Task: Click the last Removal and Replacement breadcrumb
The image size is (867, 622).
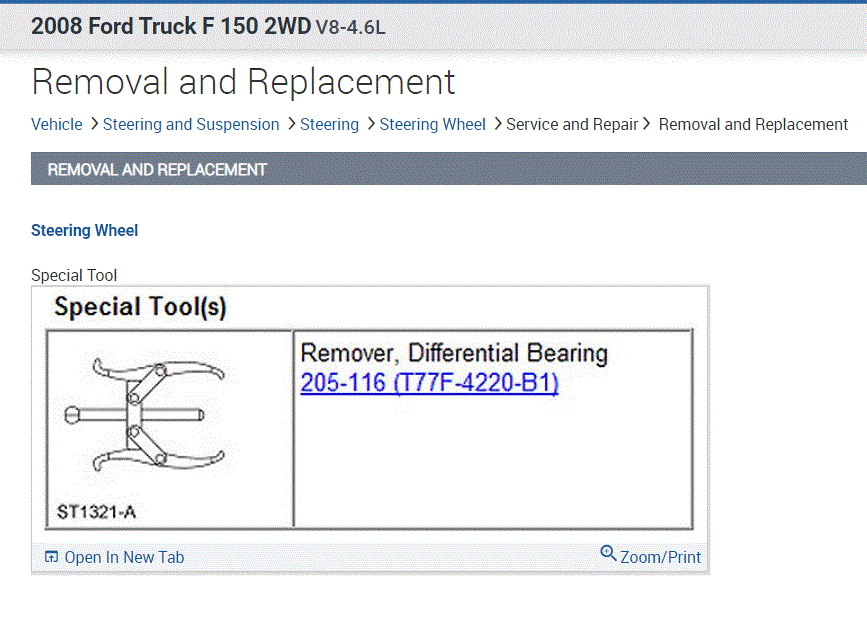Action: coord(753,124)
